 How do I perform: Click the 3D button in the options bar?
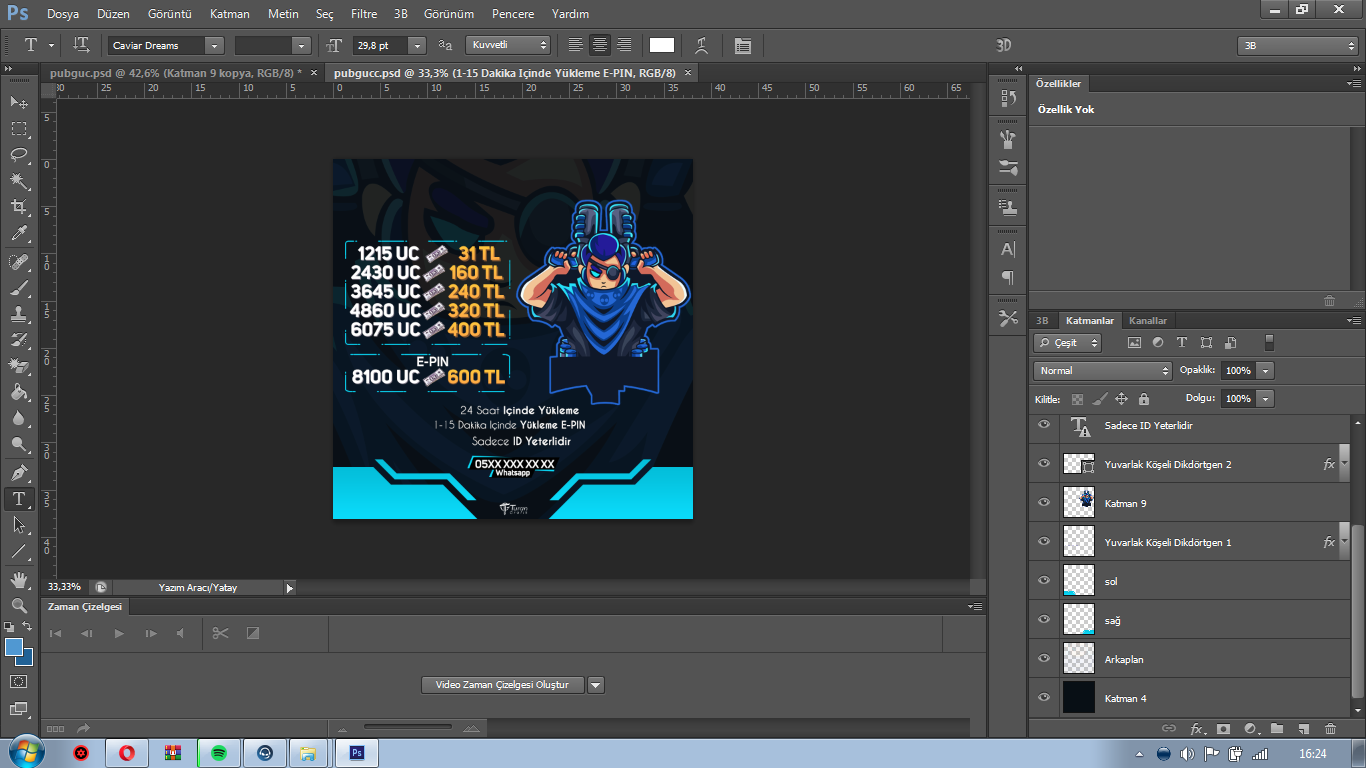click(1004, 46)
